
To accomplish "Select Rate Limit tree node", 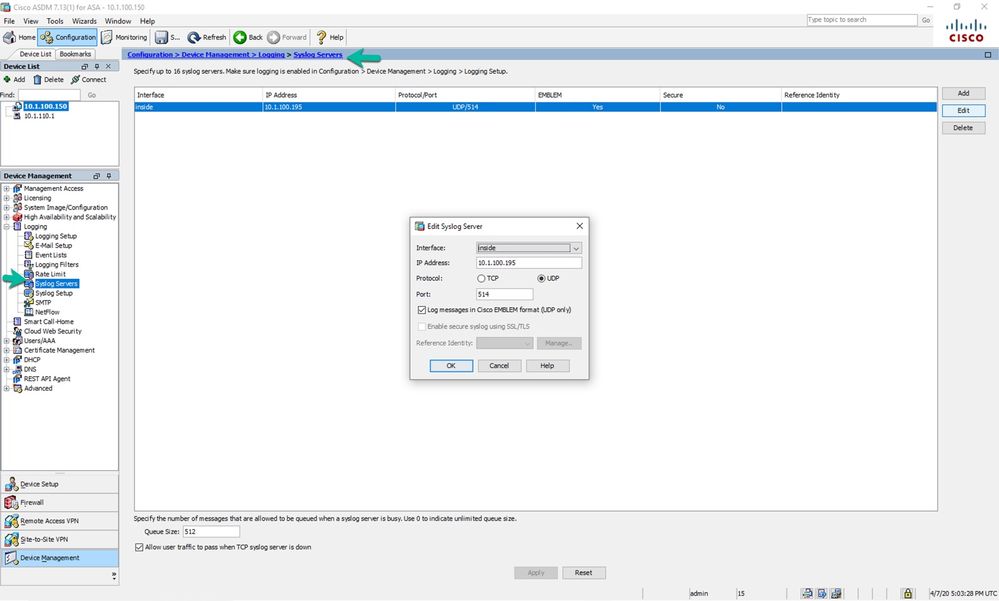I will click(x=50, y=275).
